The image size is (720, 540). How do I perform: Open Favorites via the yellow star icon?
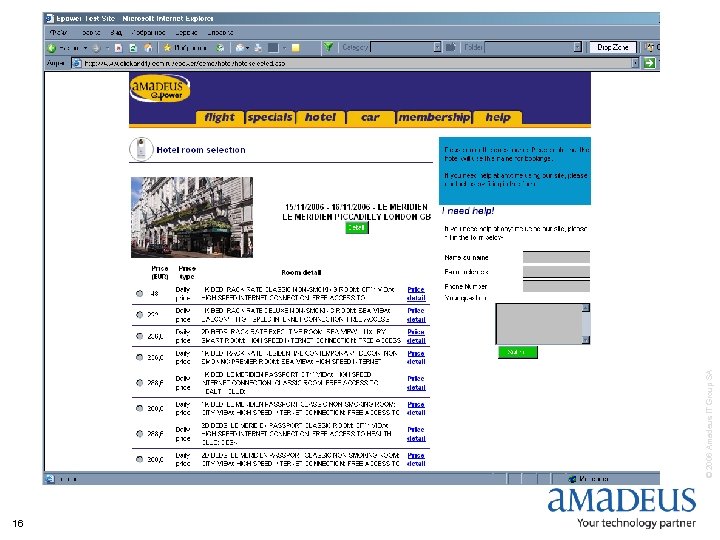[x=167, y=47]
